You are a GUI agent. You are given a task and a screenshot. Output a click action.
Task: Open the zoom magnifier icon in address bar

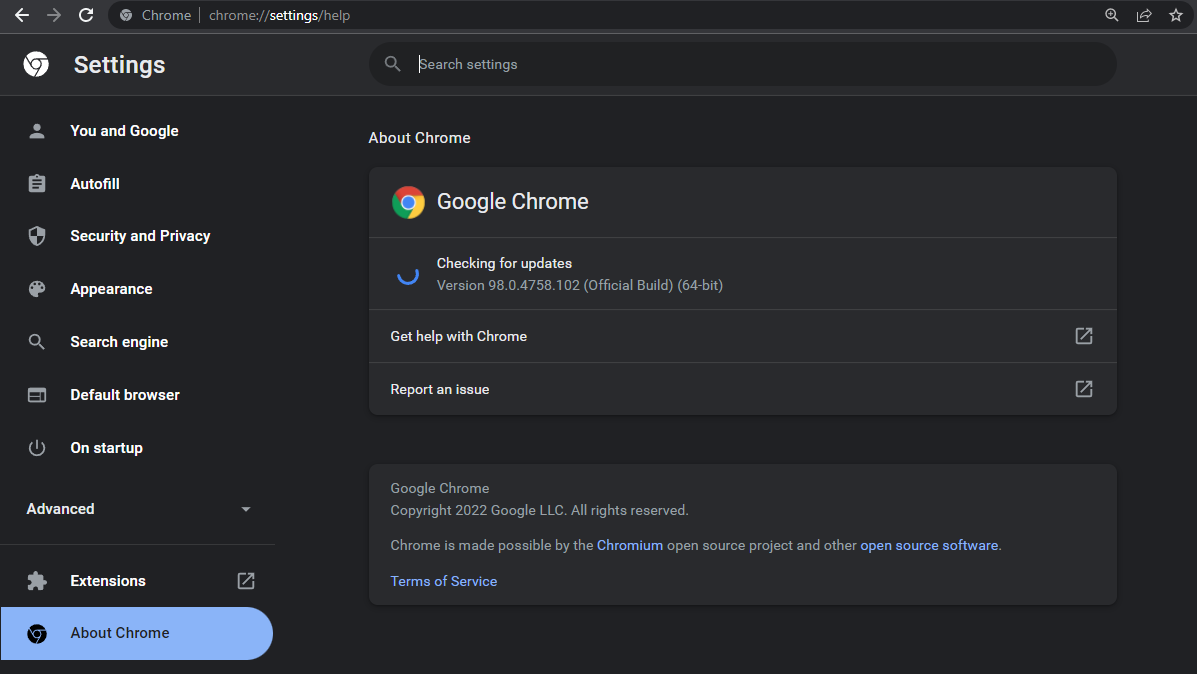click(1112, 15)
